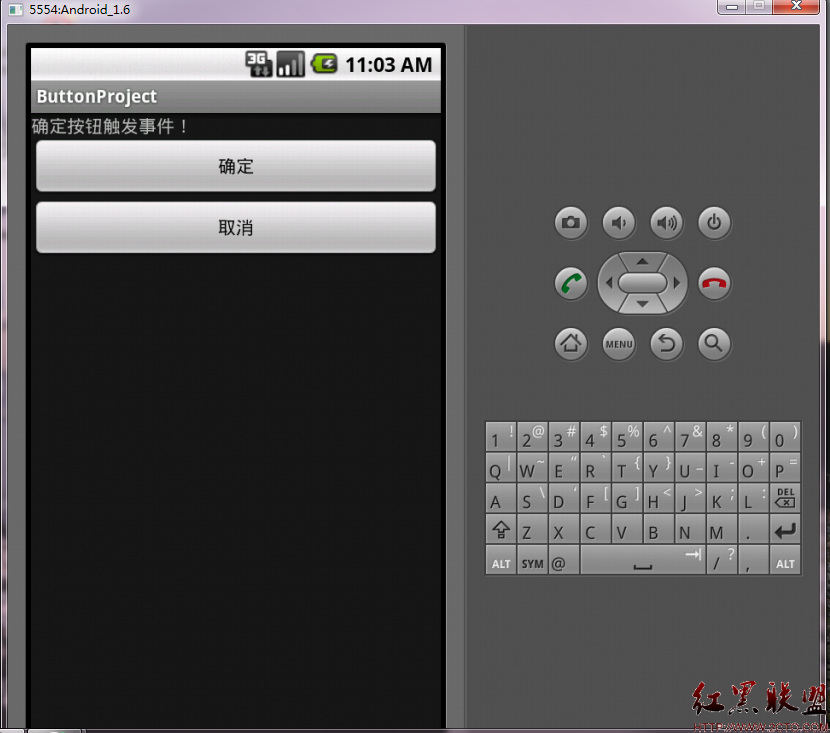
Task: Click the 取消 button
Action: coord(236,227)
